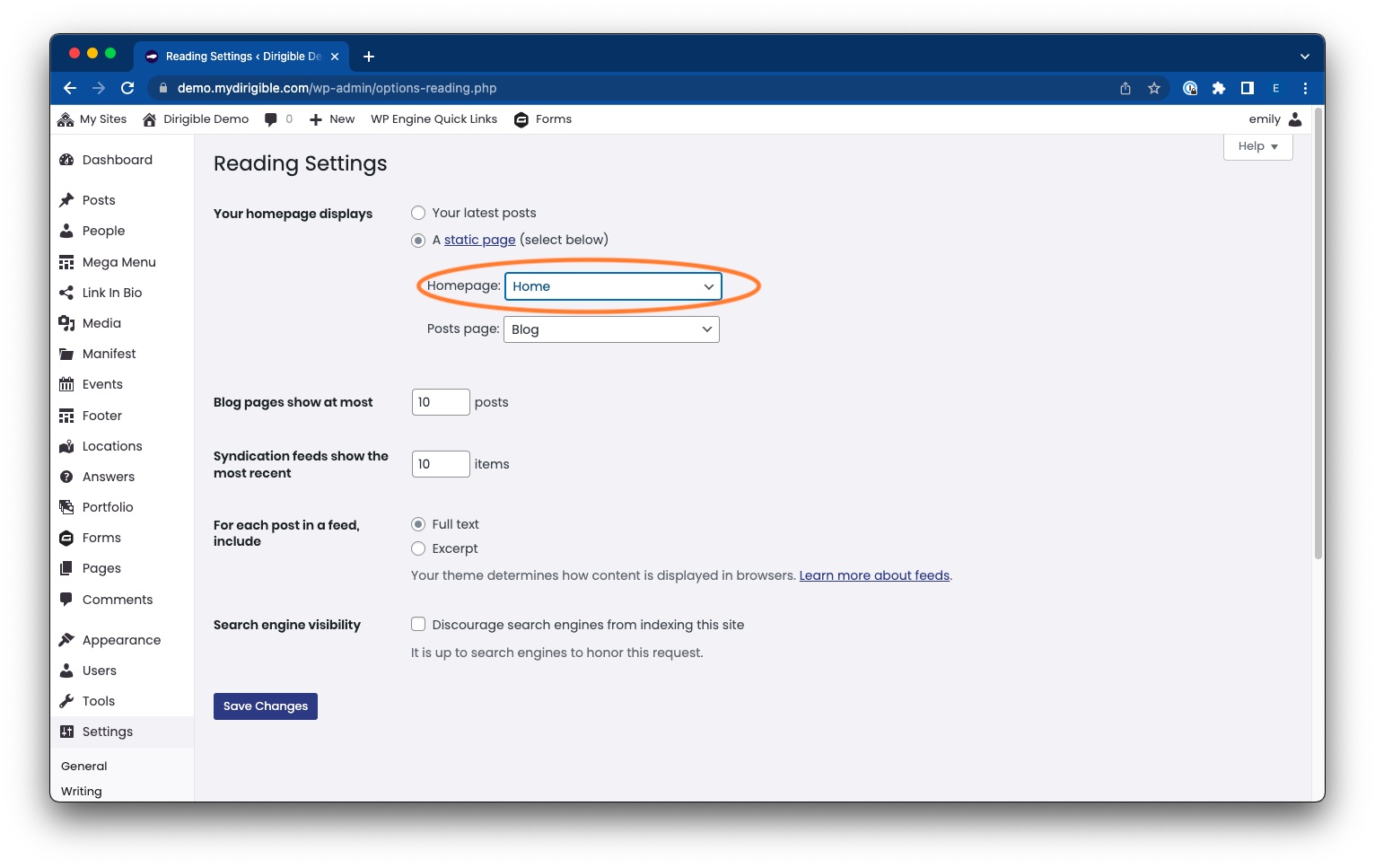Viewport: 1375px width, 868px height.
Task: Reload the page with the refresh icon
Action: click(127, 88)
